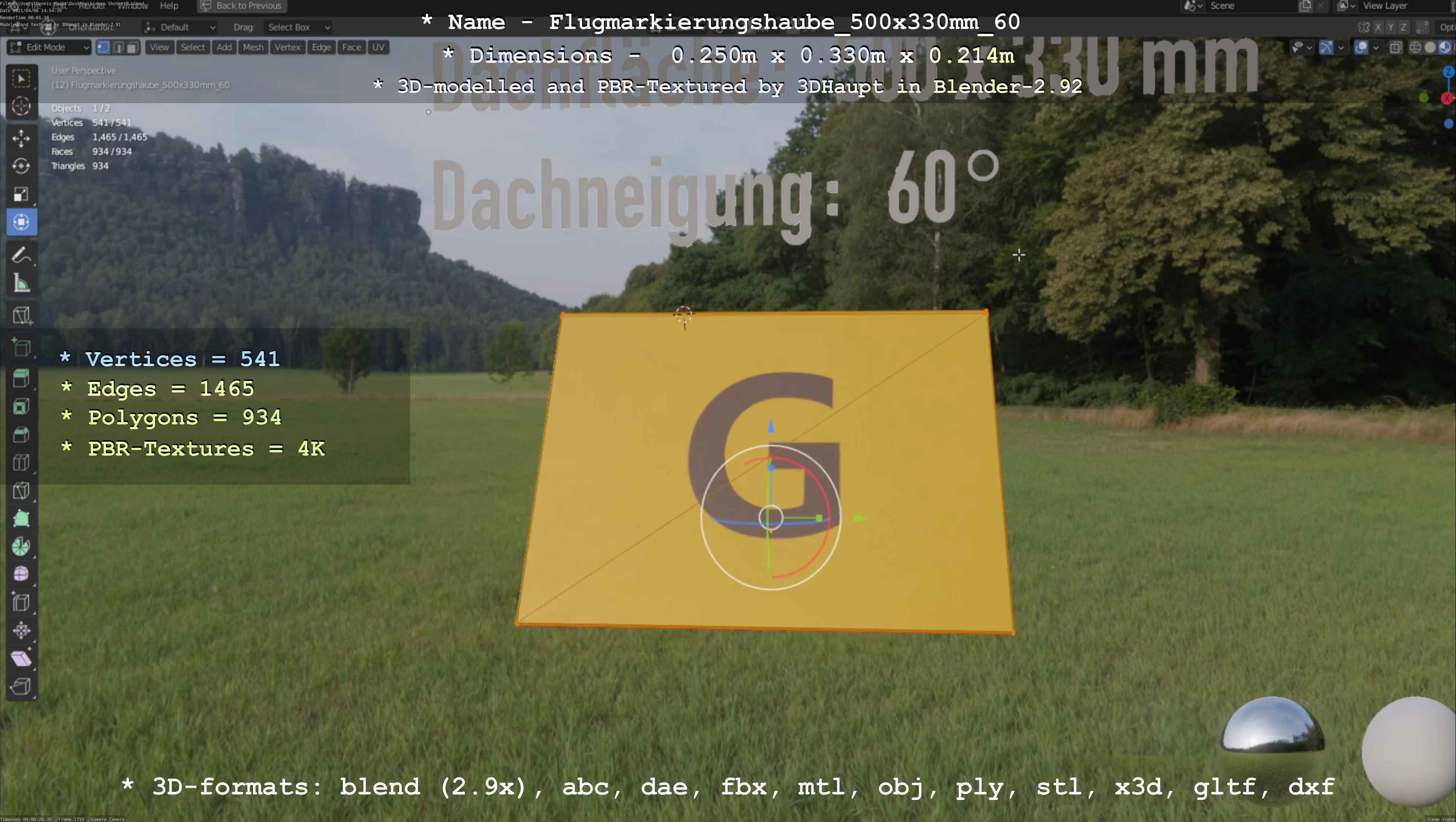The image size is (1456, 822).
Task: Select the Rotate tool icon
Action: 21,166
